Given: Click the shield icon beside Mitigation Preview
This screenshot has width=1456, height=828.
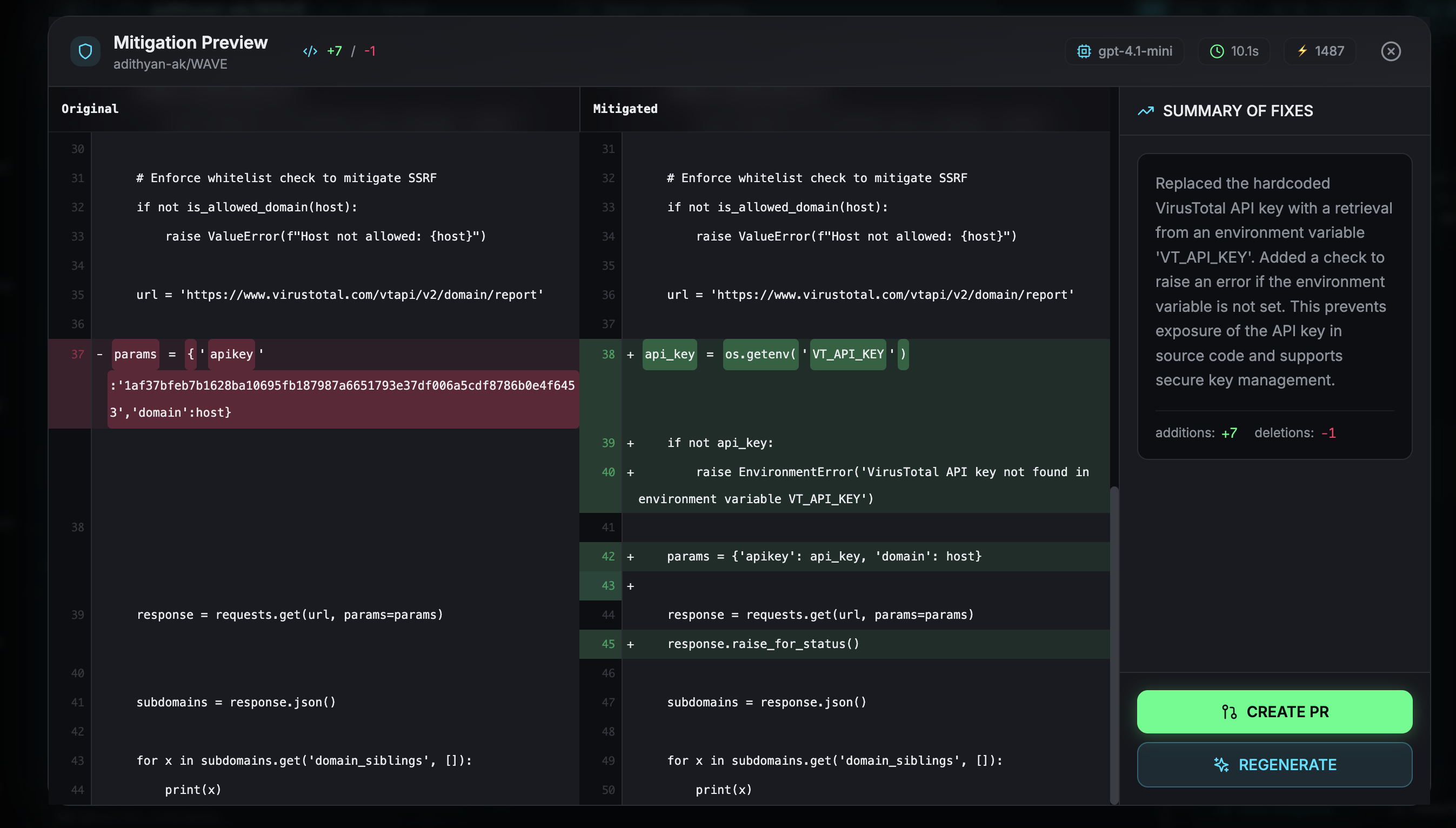Looking at the screenshot, I should pyautogui.click(x=85, y=51).
